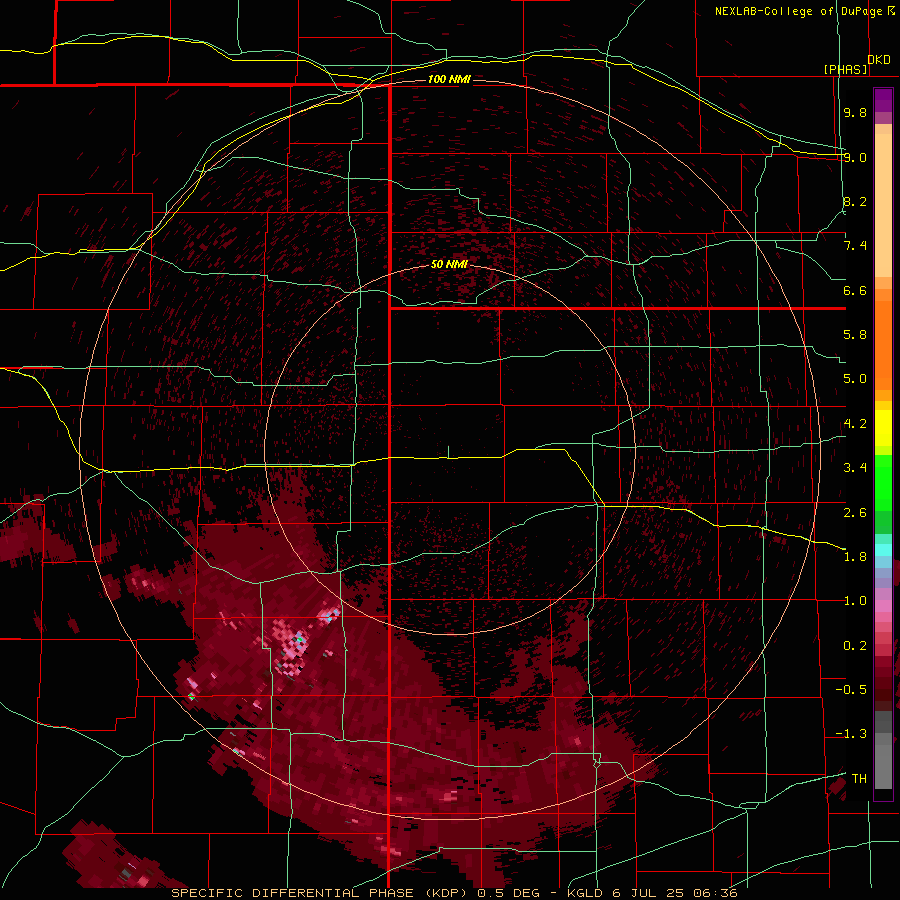900x900 pixels.
Task: Select the TH threshold label on the scale
Action: point(859,779)
